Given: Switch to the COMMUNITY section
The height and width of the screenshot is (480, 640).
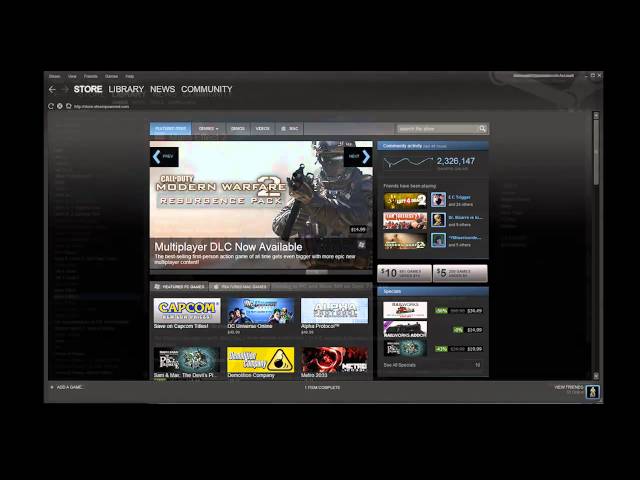Looking at the screenshot, I should point(207,89).
